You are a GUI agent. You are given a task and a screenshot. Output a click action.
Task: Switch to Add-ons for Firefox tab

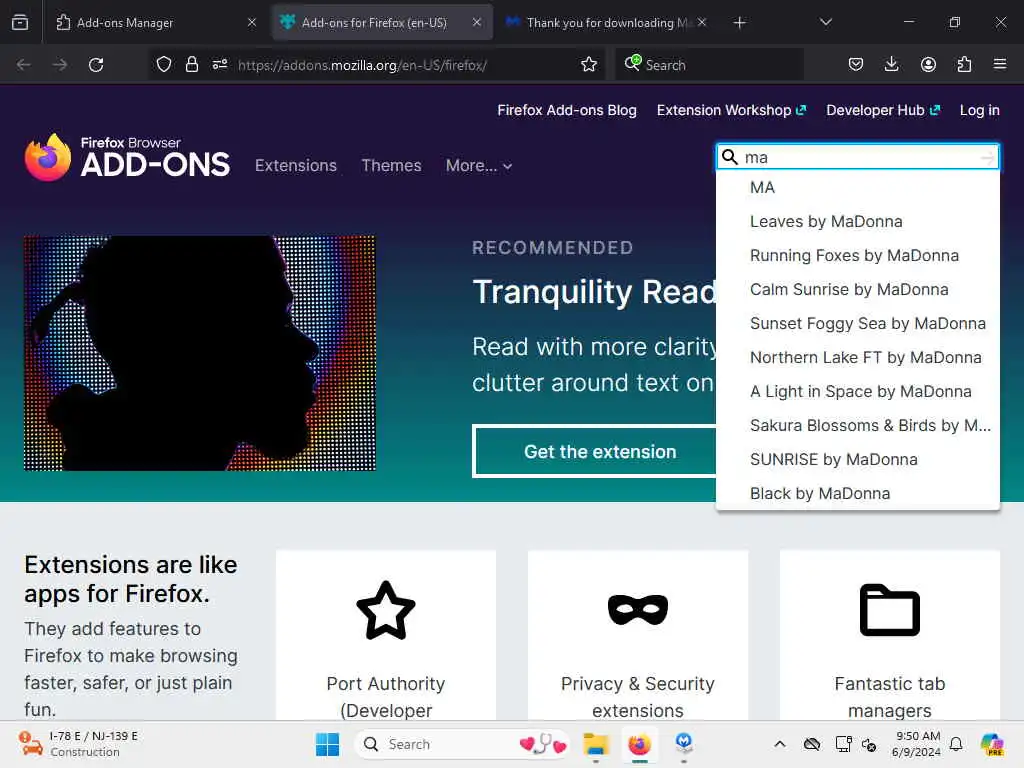point(382,22)
